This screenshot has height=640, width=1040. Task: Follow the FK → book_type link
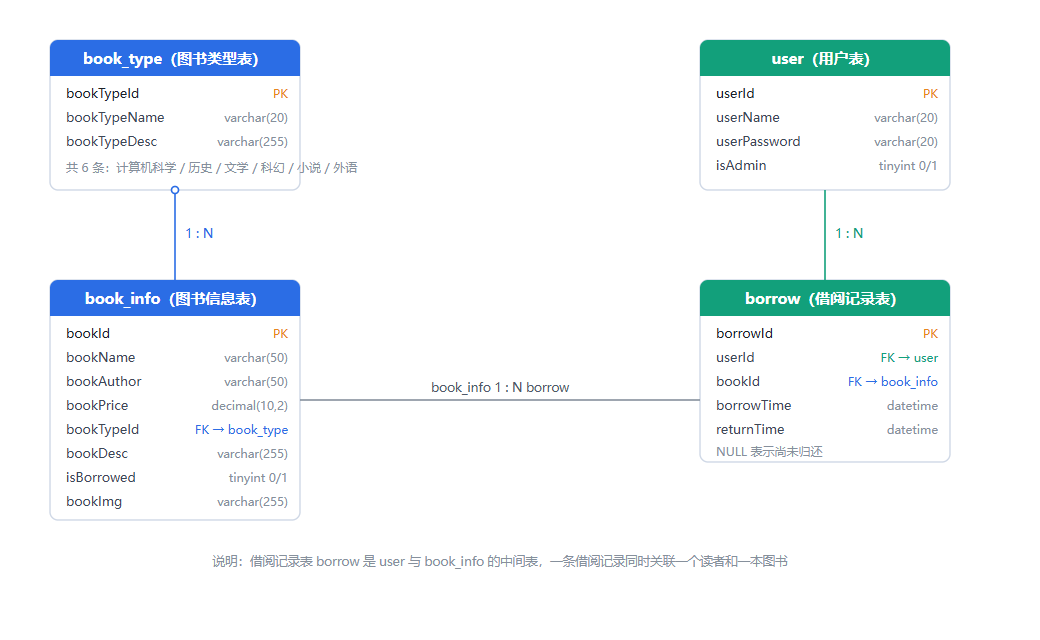pos(241,430)
